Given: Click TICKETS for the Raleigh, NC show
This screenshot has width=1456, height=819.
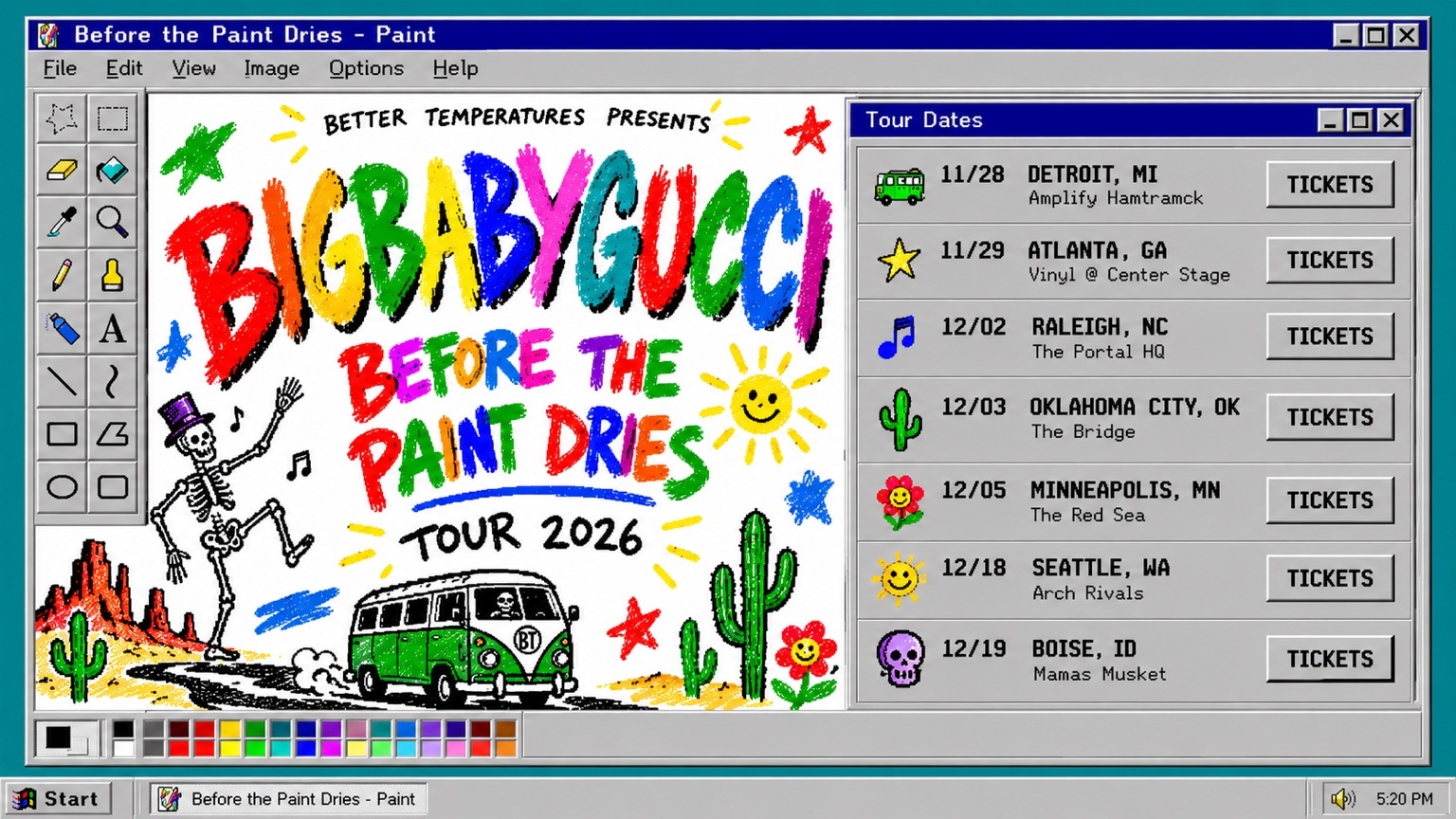Looking at the screenshot, I should (1330, 337).
